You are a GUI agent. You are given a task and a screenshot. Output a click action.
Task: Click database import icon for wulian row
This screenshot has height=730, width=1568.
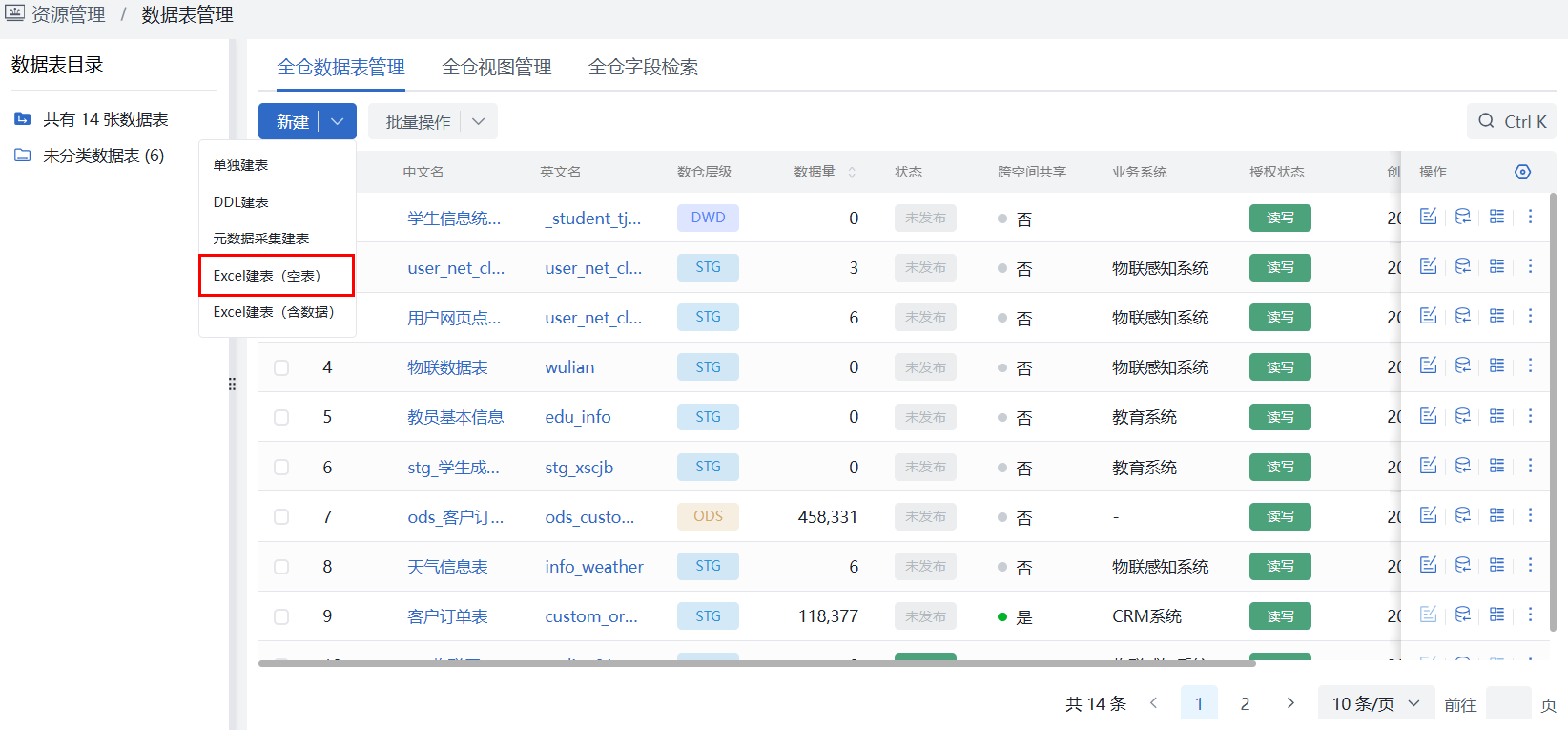click(1463, 365)
